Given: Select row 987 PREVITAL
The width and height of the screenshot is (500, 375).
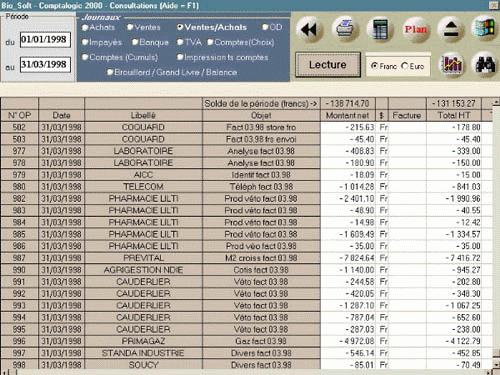Looking at the screenshot, I should 246,258.
